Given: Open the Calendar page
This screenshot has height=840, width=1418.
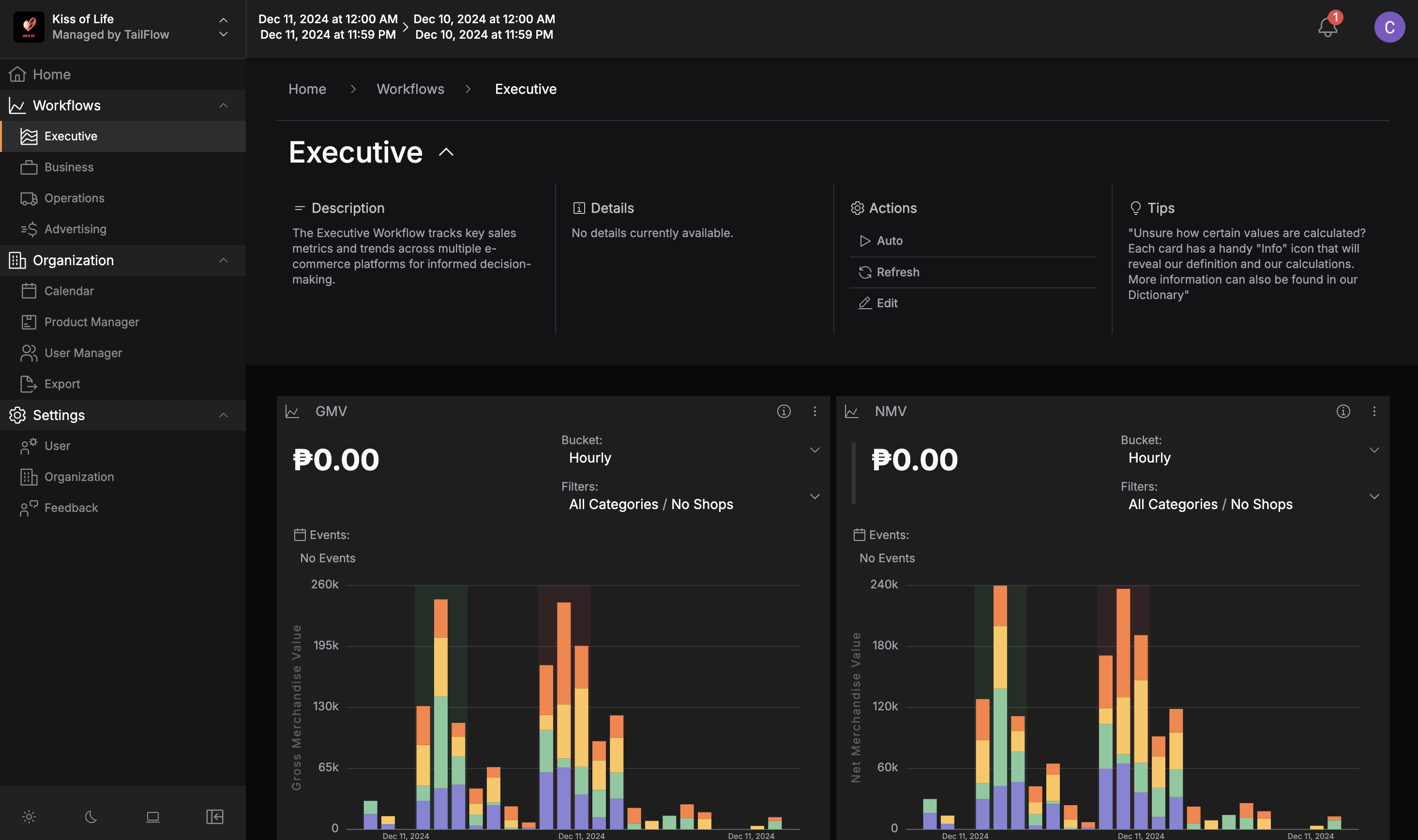Looking at the screenshot, I should pos(123,291).
